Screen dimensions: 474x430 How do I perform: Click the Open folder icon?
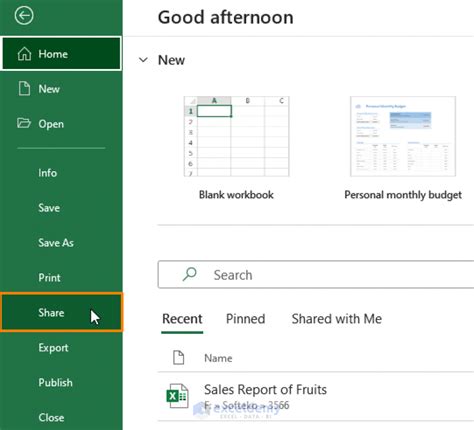point(24,123)
